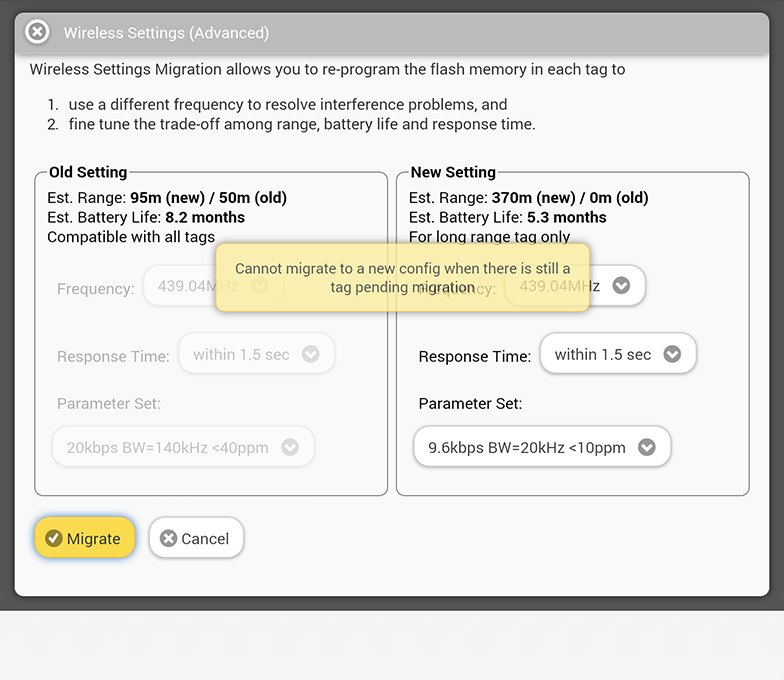Click the 'Wireless Settings (Advanced)' title text

166,33
